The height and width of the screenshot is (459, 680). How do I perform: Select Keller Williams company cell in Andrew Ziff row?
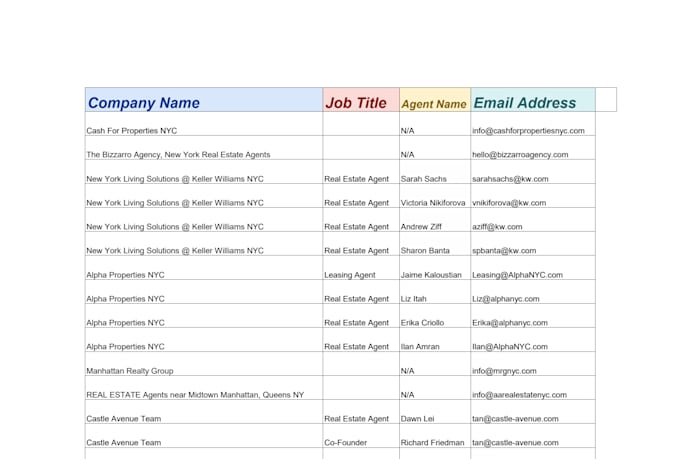tap(204, 220)
